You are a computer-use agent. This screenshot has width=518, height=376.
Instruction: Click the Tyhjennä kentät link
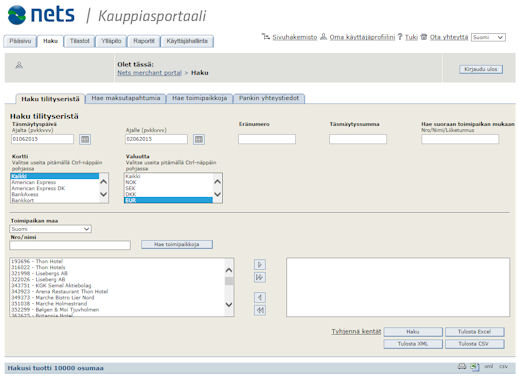pos(356,331)
